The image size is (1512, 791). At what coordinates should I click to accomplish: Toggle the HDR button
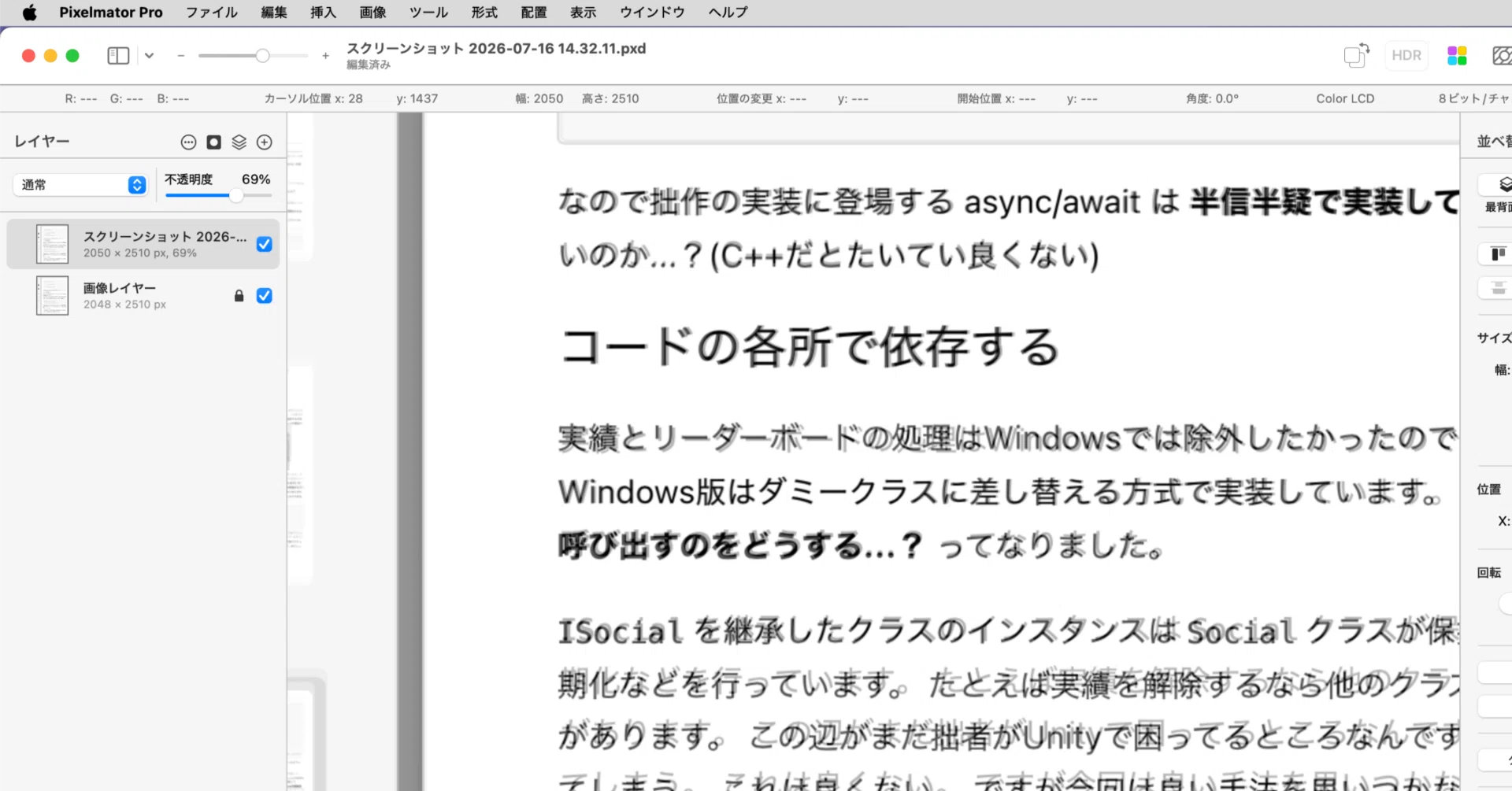(1406, 55)
